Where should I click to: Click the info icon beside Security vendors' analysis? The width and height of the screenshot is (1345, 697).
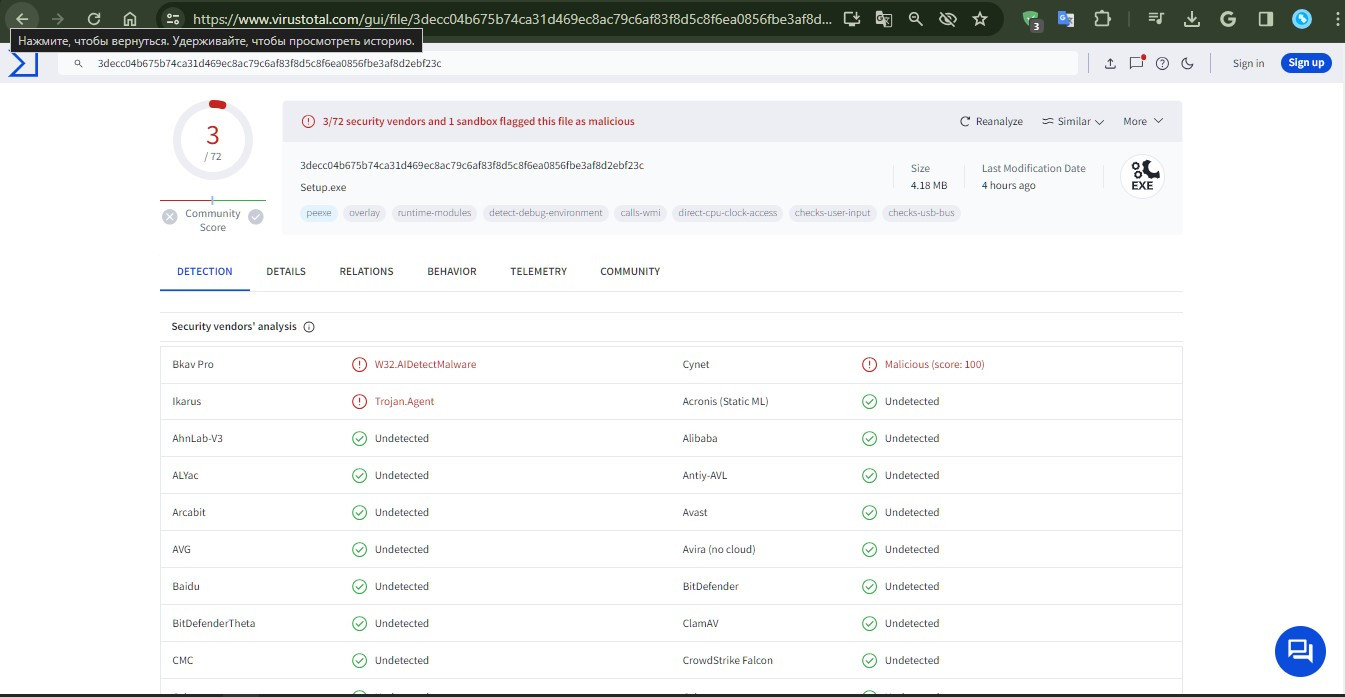tap(309, 327)
